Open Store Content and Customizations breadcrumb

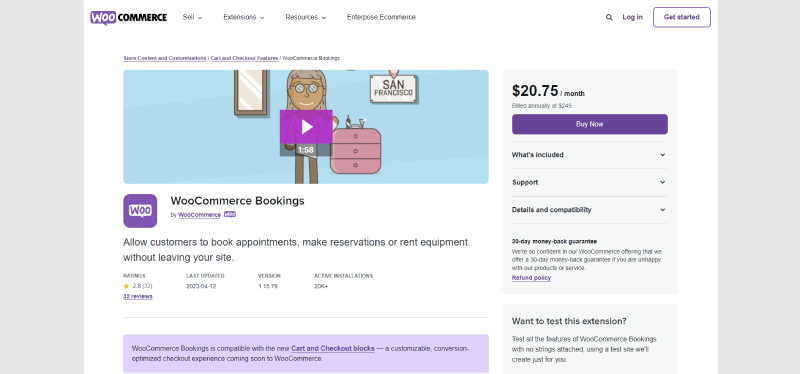pos(165,59)
